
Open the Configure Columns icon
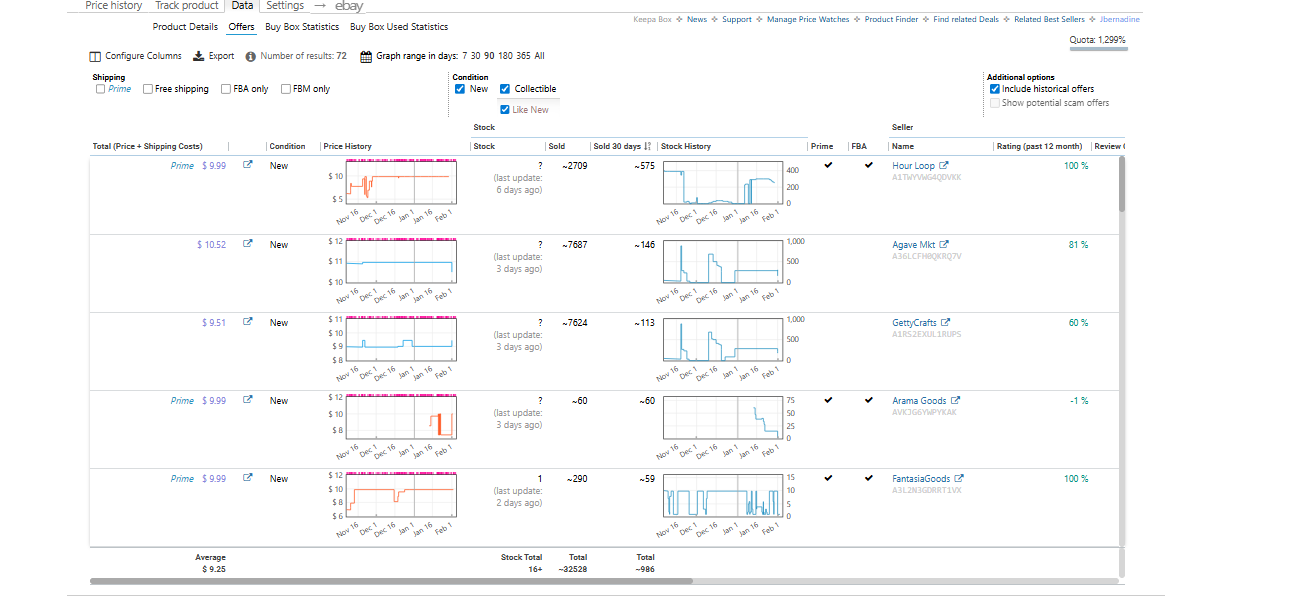point(95,57)
